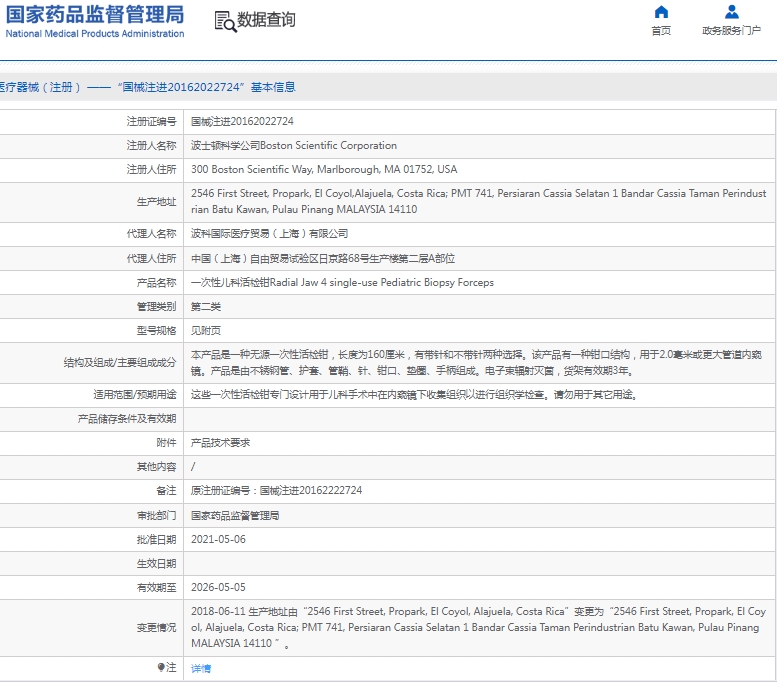Click the Boston Scientific Corporation registrant value
This screenshot has width=777, height=684.
pyautogui.click(x=294, y=145)
